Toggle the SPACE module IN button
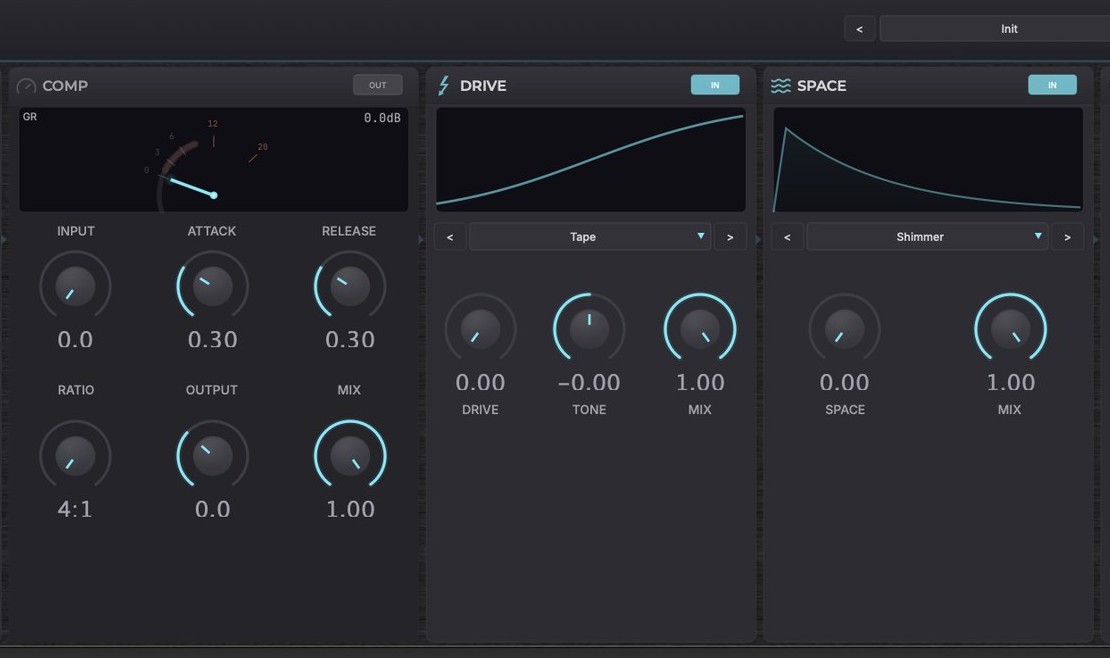Screen dimensions: 1110x658 point(1052,85)
